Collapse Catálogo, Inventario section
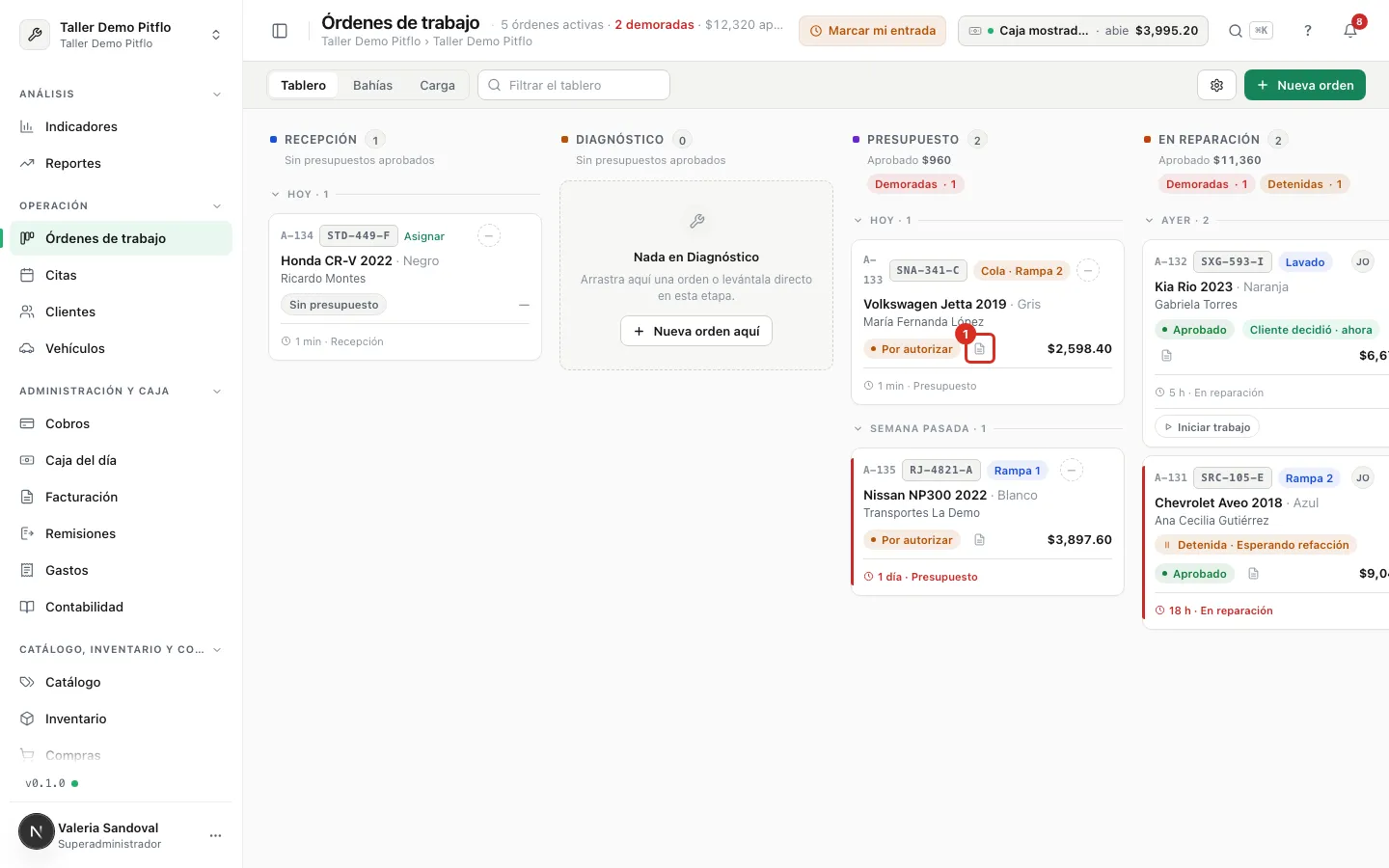Viewport: 1389px width, 868px height. [x=216, y=650]
